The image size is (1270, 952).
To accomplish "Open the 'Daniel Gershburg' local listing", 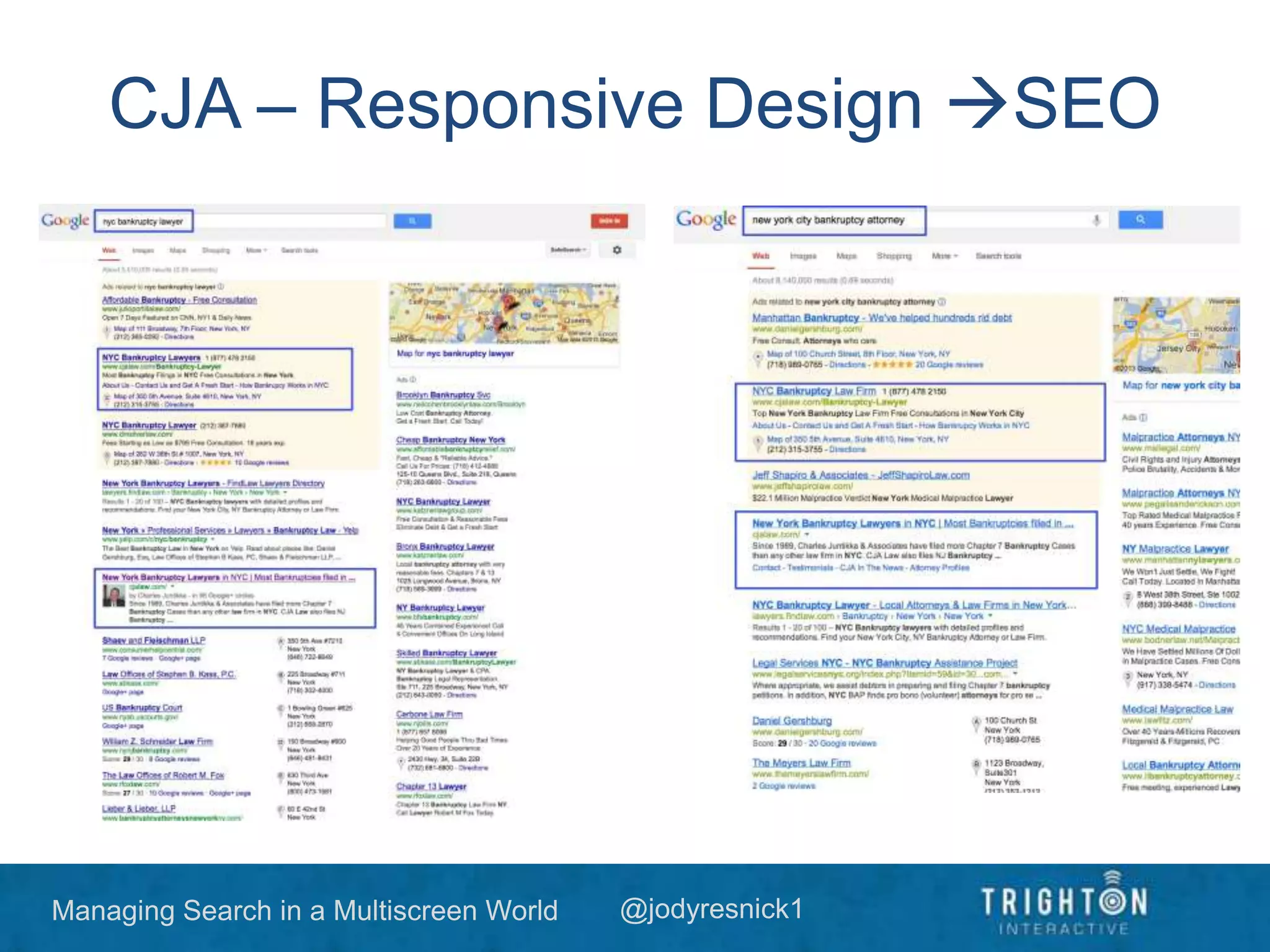I will (x=792, y=721).
